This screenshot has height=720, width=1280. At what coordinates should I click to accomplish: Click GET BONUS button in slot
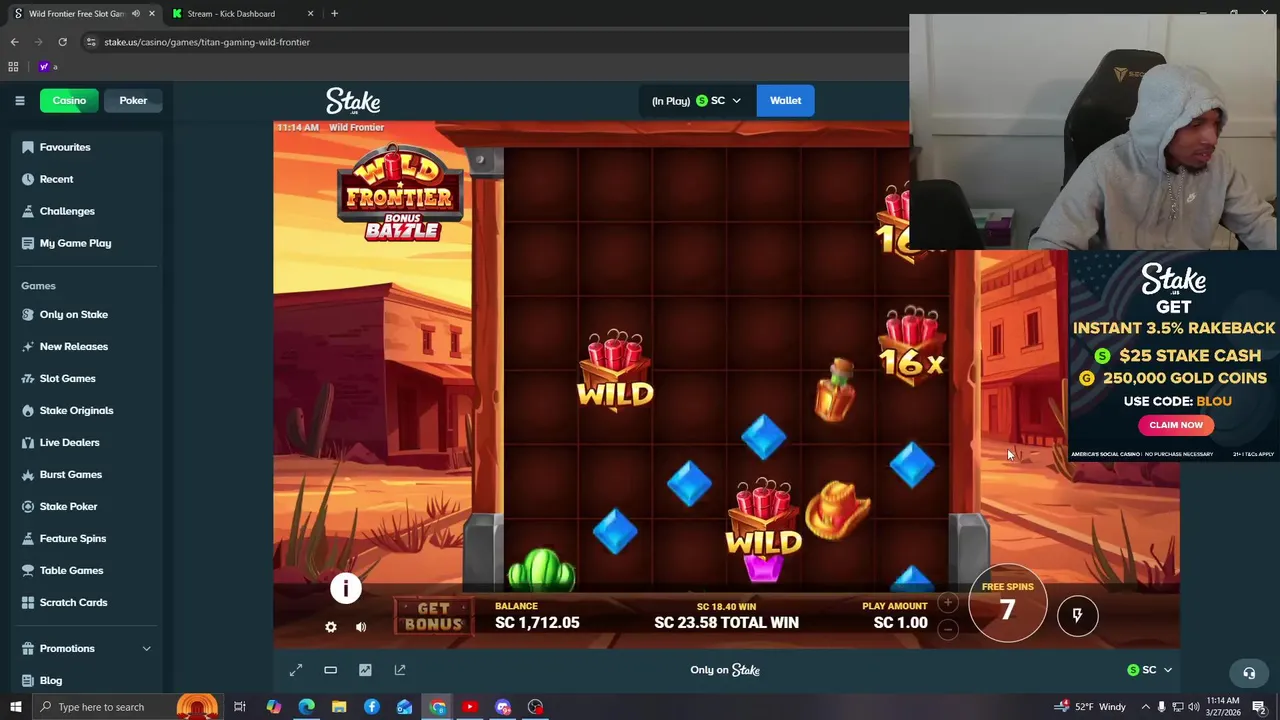click(433, 616)
